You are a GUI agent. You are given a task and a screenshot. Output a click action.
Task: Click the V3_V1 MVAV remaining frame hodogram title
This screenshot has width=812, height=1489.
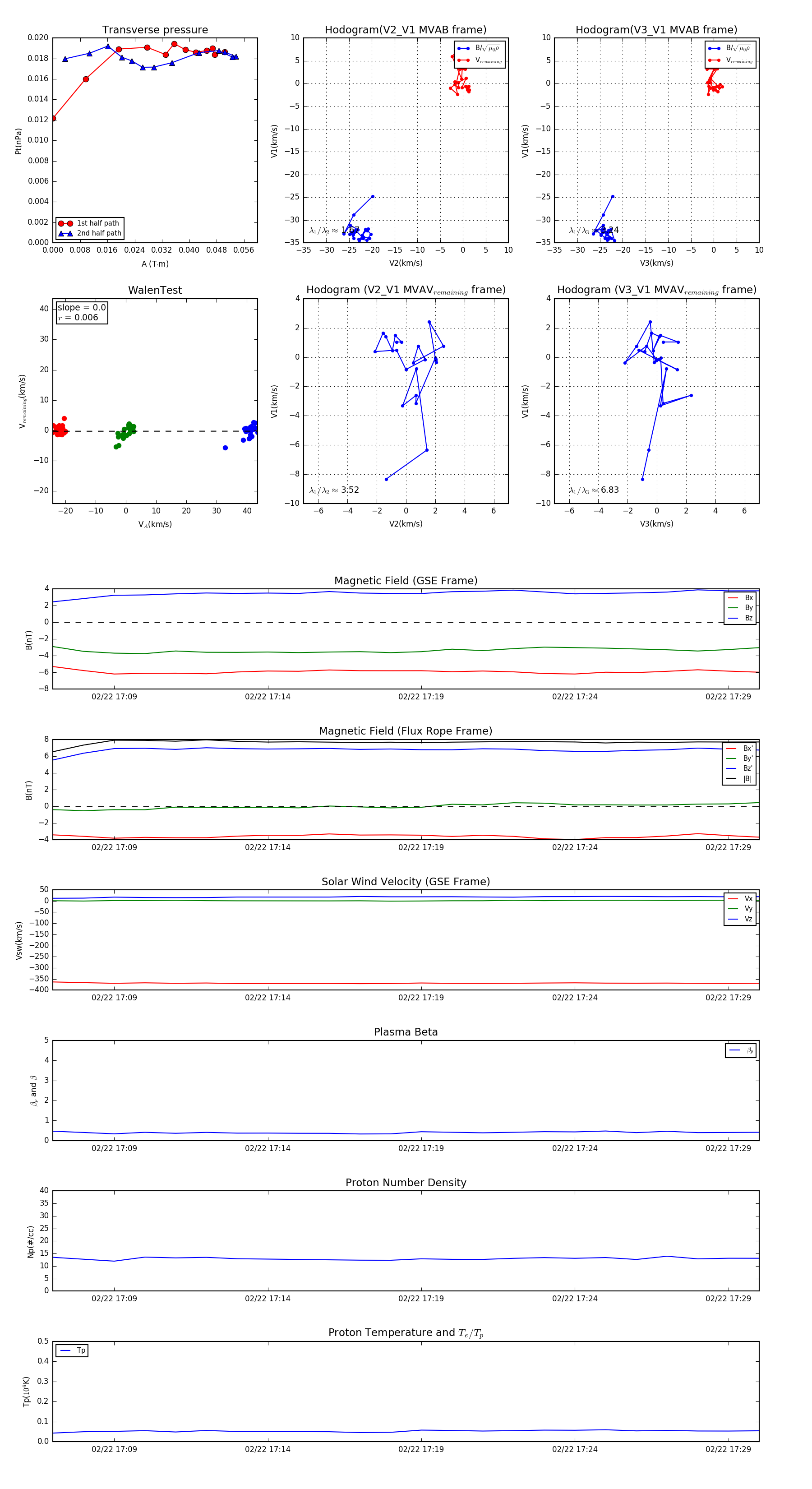tap(656, 290)
